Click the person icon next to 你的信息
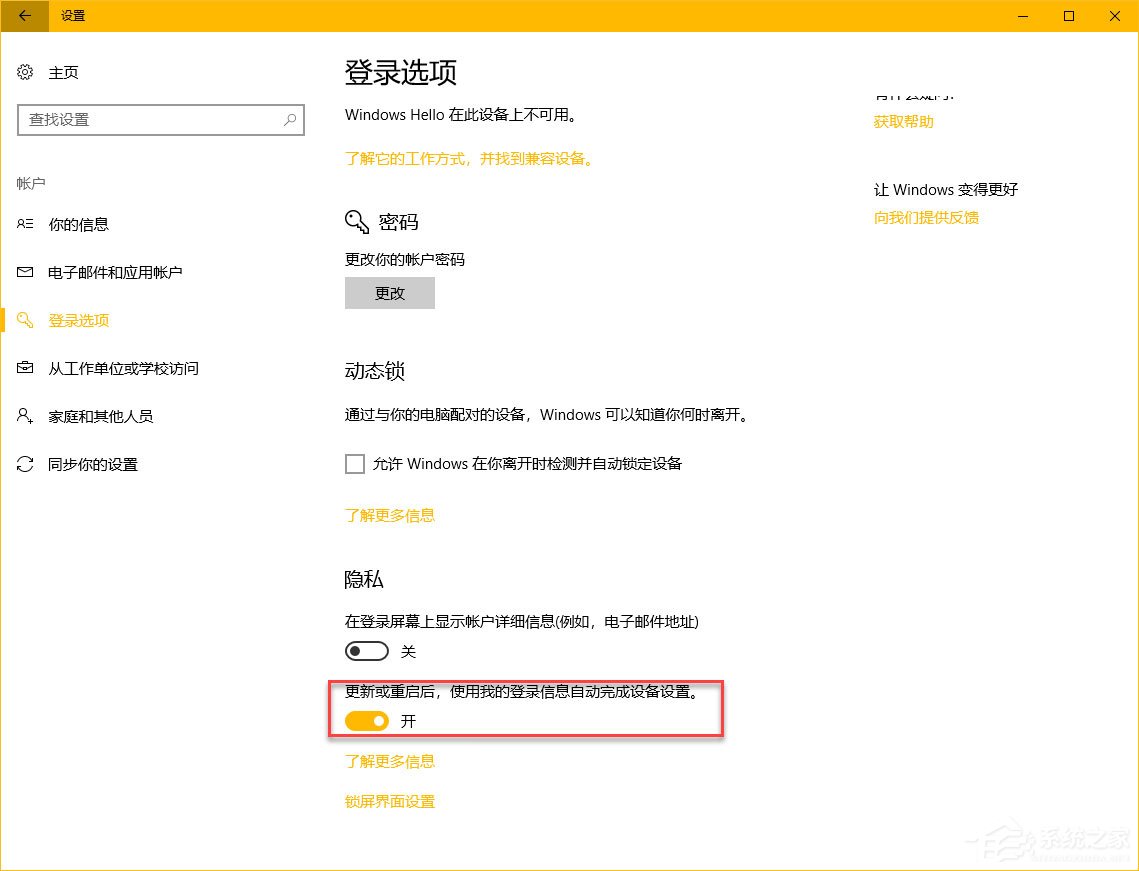 pos(24,224)
